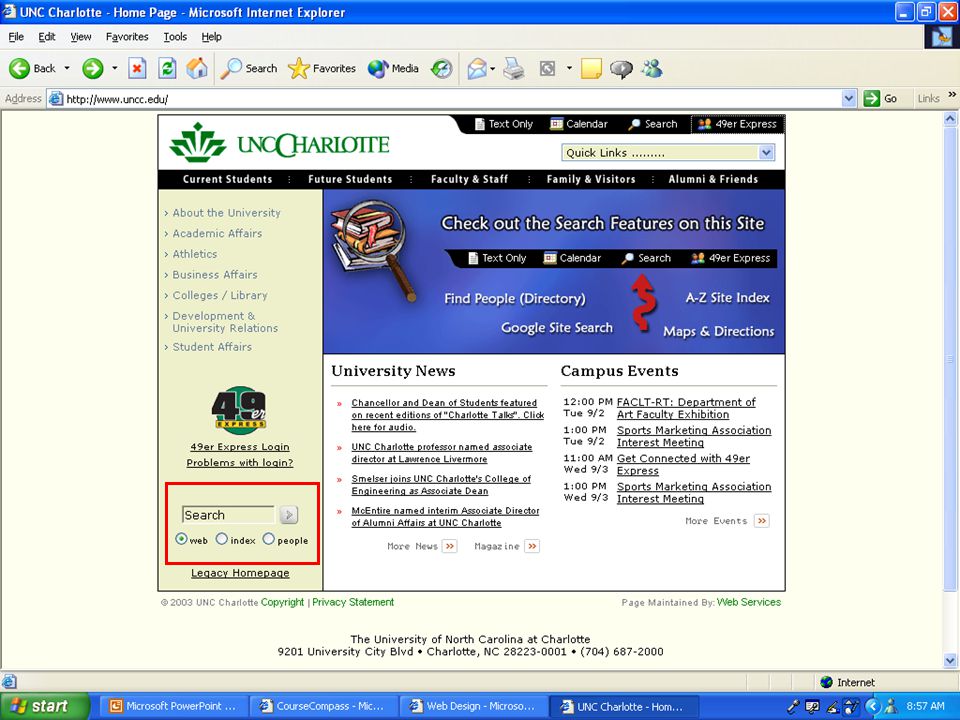The image size is (960, 720).
Task: Open the Favorites star button
Action: point(322,68)
